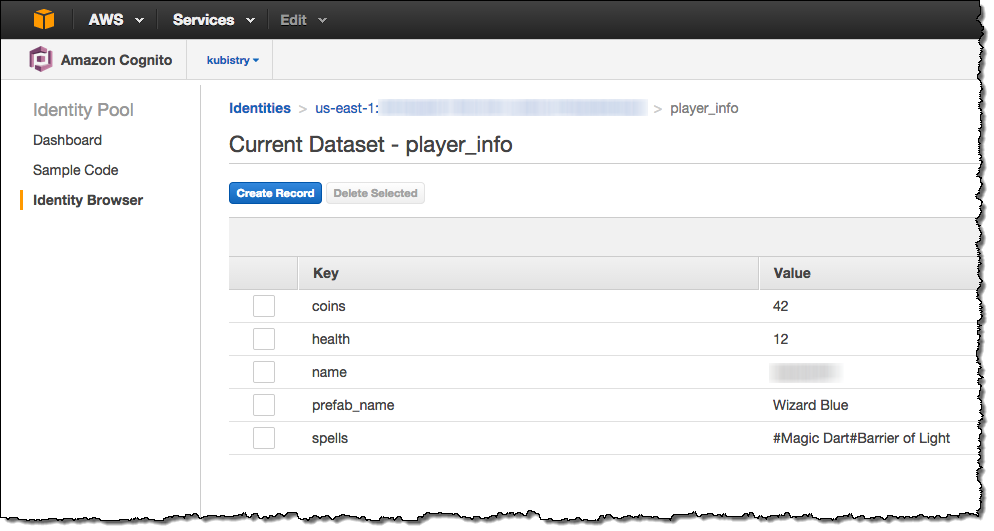
Task: Open the kubistry pool selector
Action: 232,60
